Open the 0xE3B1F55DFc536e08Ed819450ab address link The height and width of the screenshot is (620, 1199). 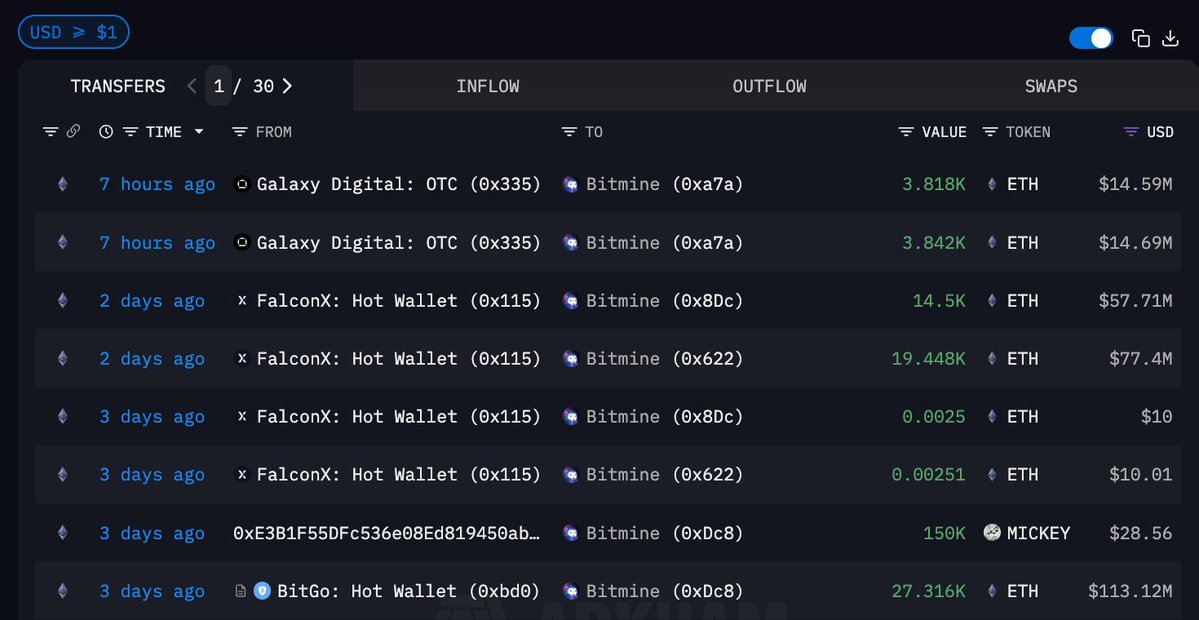tap(386, 533)
